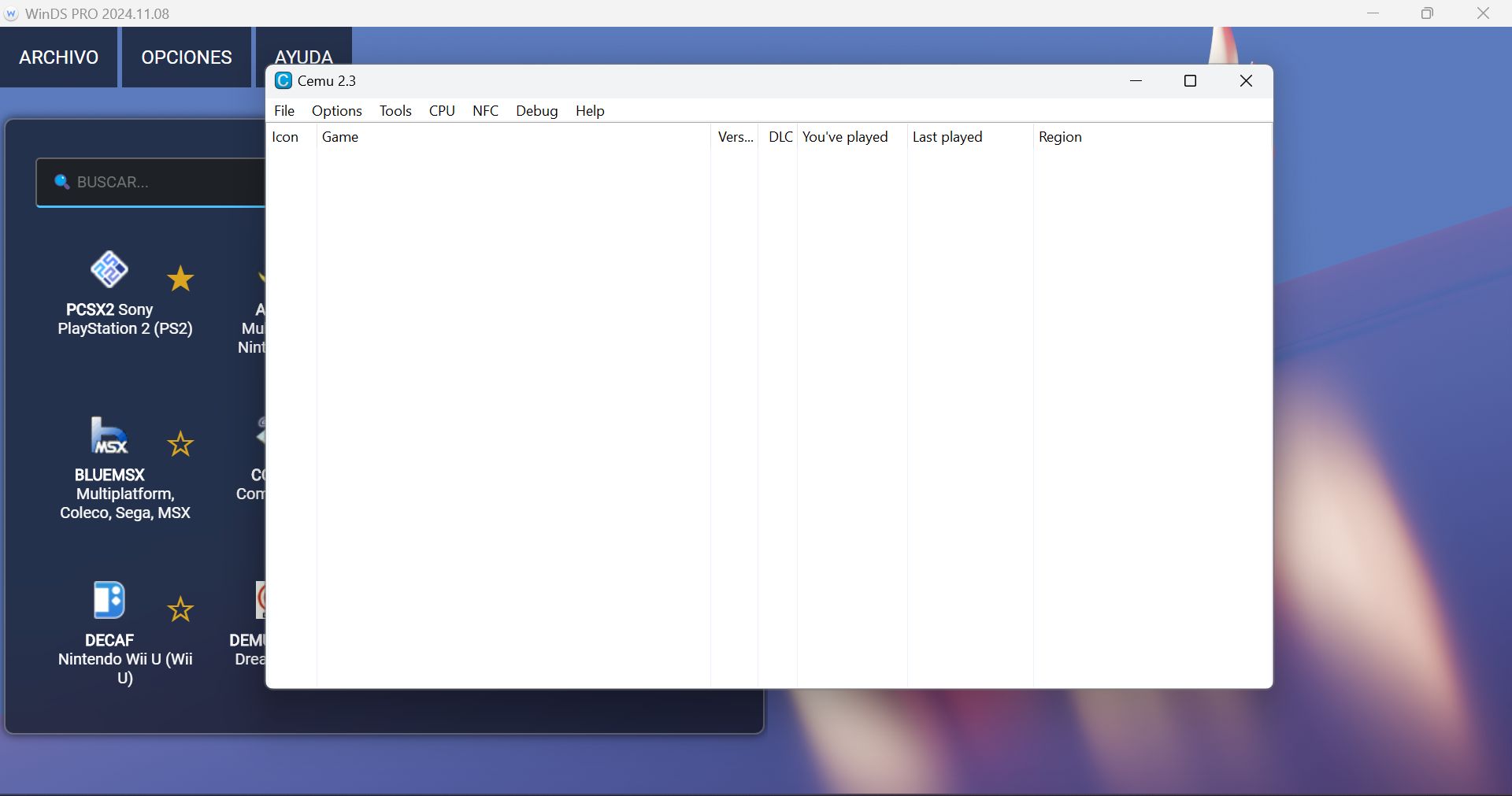
Task: Open Cemu Tools menu
Action: 395,111
